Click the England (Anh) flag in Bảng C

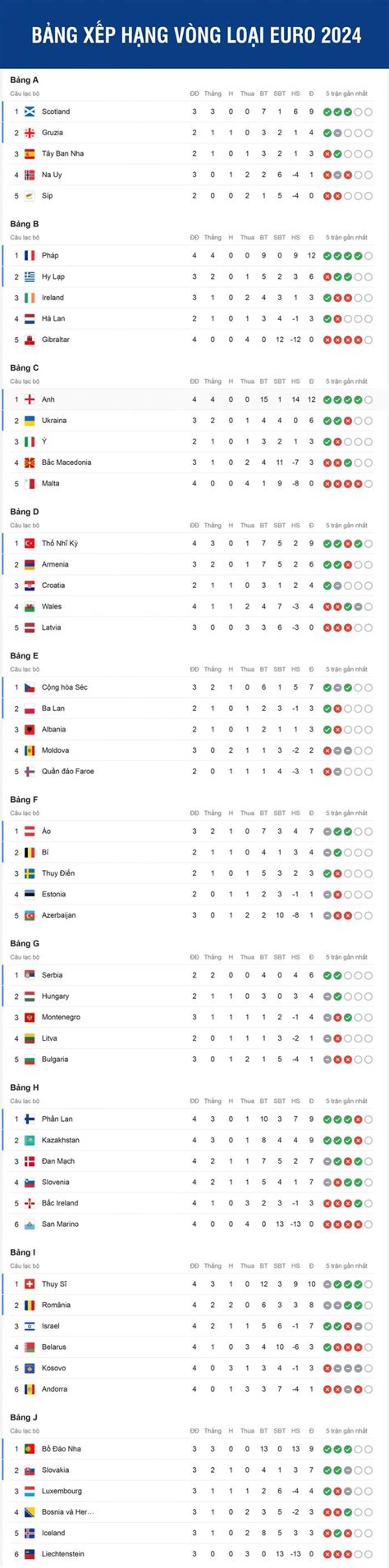point(30,399)
